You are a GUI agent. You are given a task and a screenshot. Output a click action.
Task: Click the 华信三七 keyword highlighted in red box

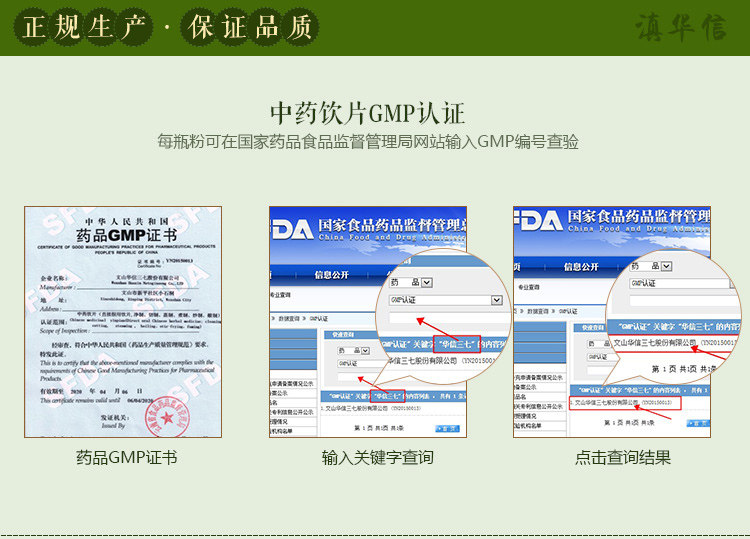[457, 344]
